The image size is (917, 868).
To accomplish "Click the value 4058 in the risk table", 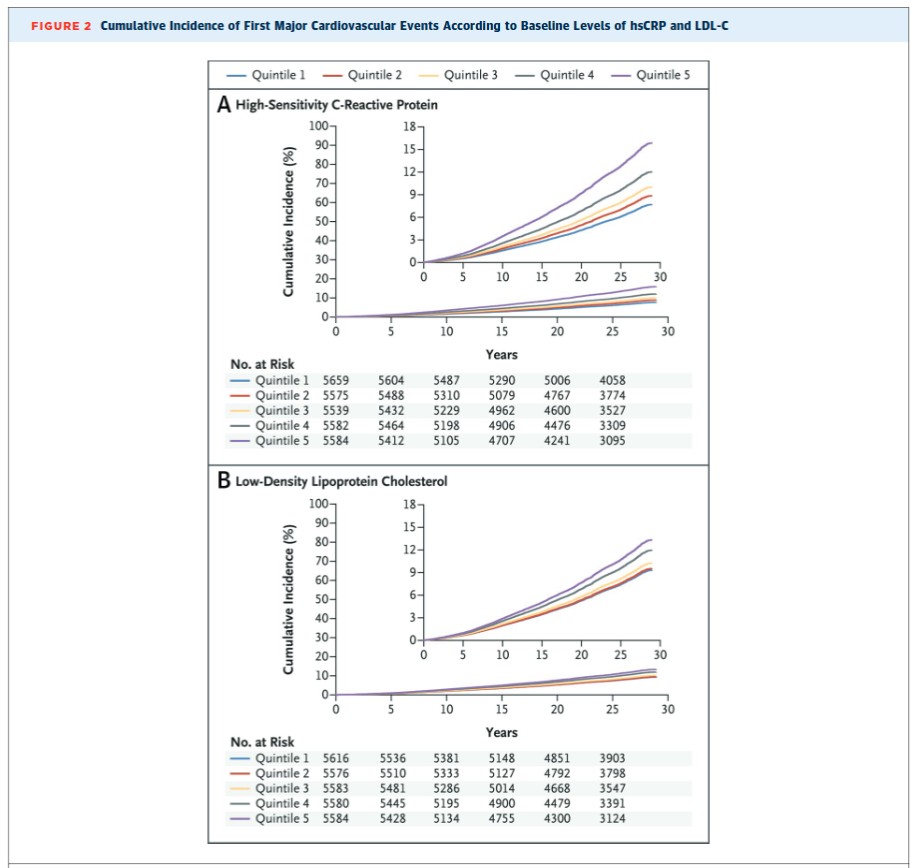I will (x=613, y=381).
